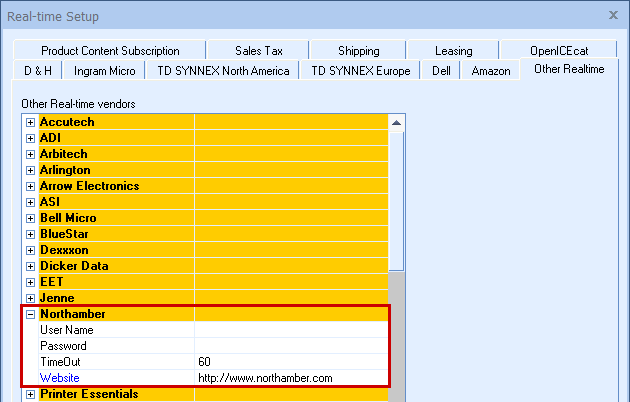Expand the BlueStar vendor node
Viewport: 630px width, 402px height.
point(31,234)
